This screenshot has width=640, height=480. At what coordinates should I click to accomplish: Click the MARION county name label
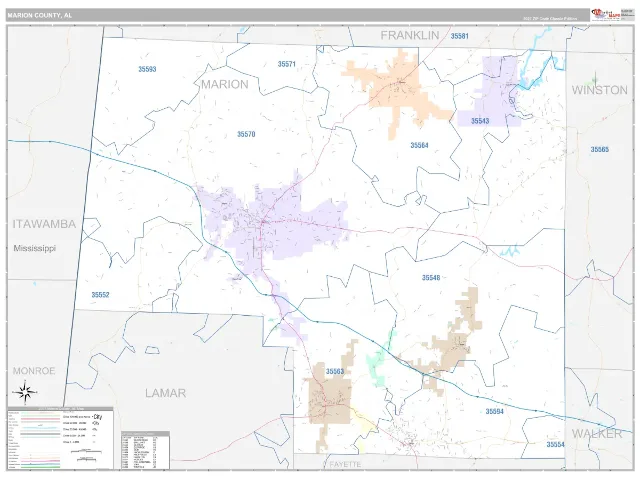225,84
